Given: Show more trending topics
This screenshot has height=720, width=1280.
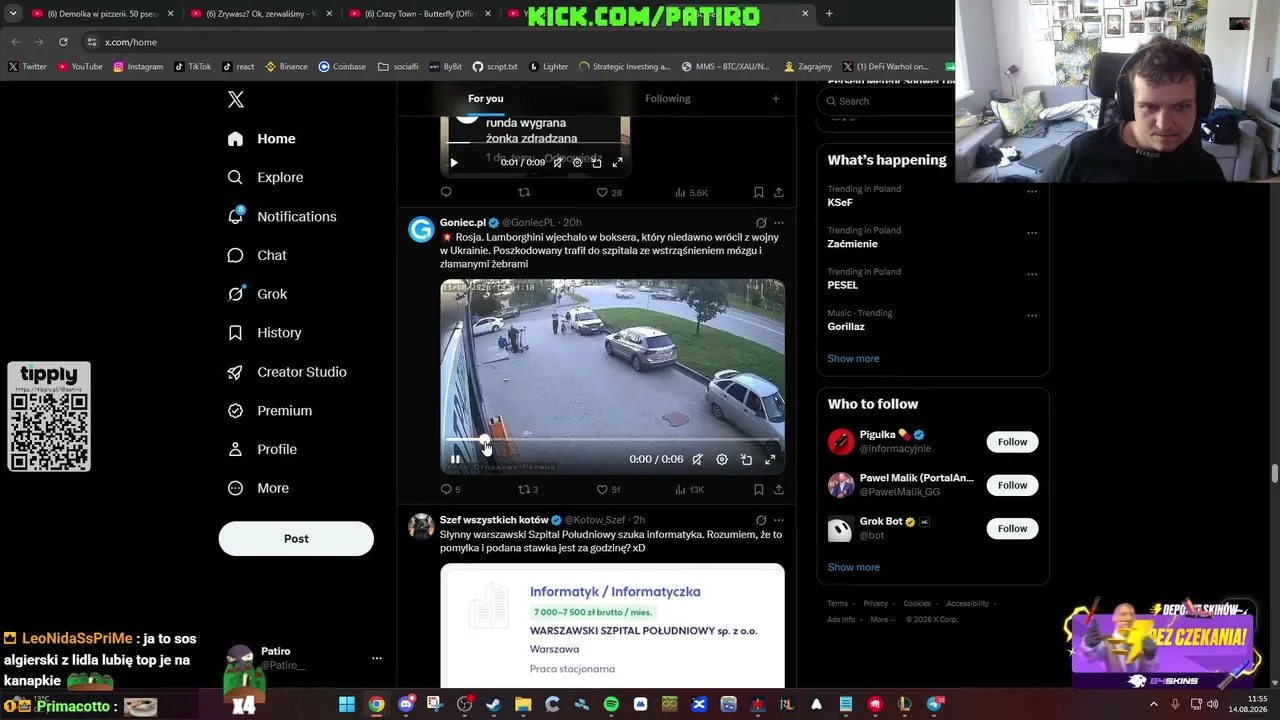Looking at the screenshot, I should (853, 358).
